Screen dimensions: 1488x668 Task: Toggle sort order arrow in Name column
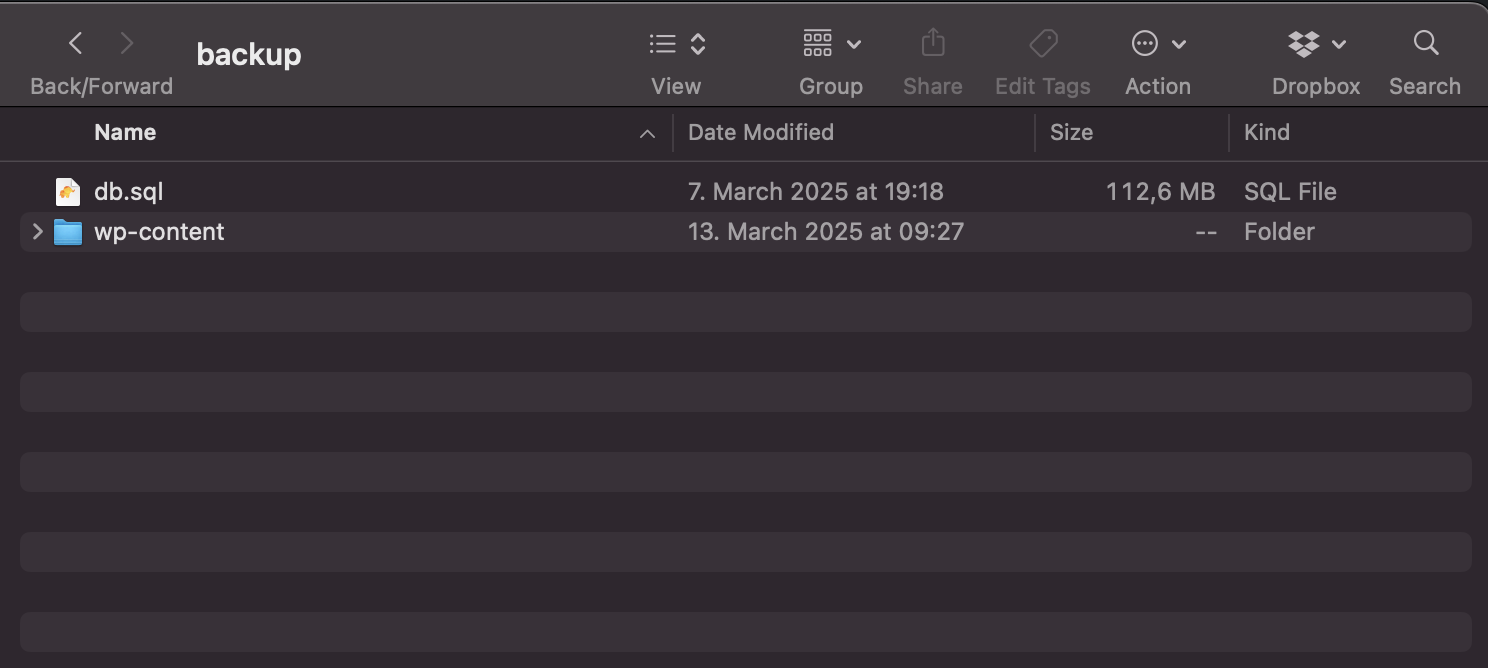point(647,133)
